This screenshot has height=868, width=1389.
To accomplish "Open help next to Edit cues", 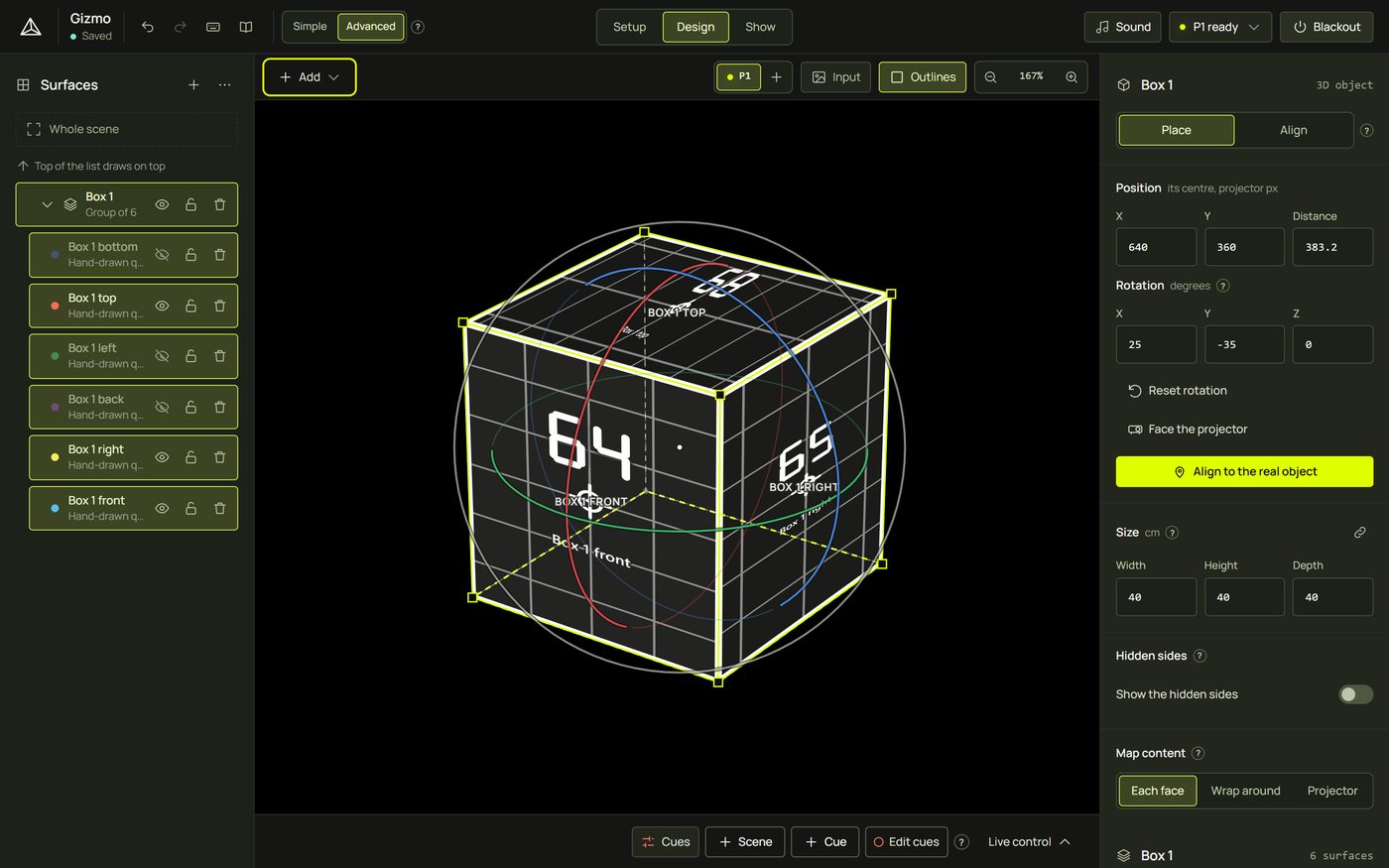I will tap(961, 842).
